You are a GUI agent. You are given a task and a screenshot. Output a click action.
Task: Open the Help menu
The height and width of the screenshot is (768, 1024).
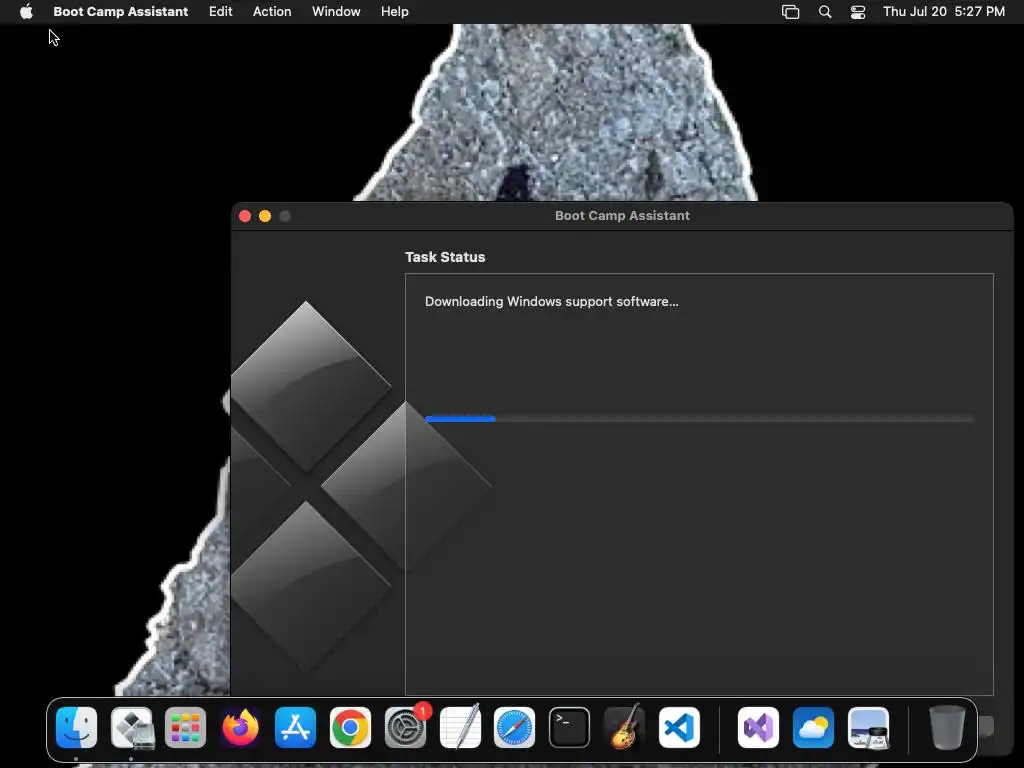pyautogui.click(x=395, y=12)
